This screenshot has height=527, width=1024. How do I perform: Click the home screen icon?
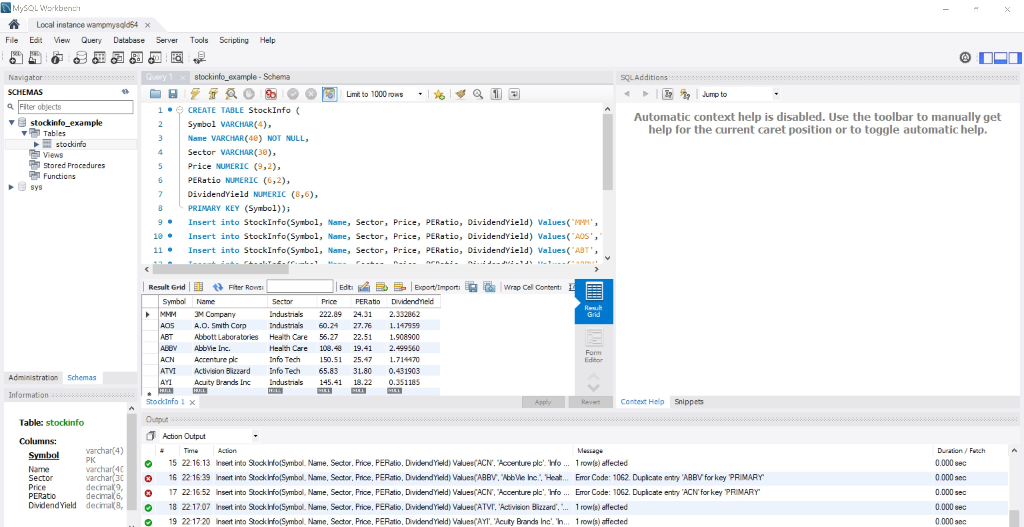(x=13, y=24)
